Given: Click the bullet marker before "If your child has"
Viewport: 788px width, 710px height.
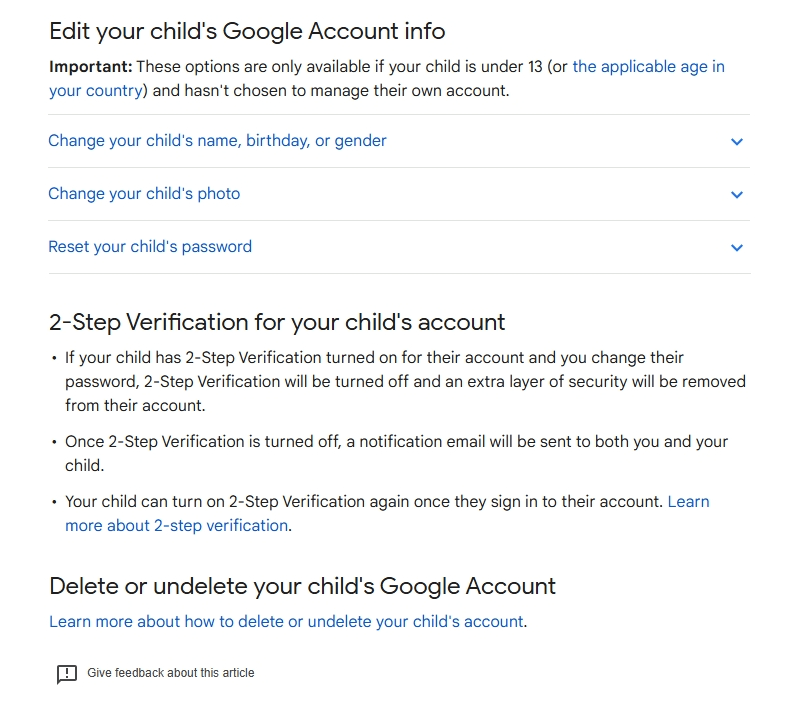Looking at the screenshot, I should 54,358.
